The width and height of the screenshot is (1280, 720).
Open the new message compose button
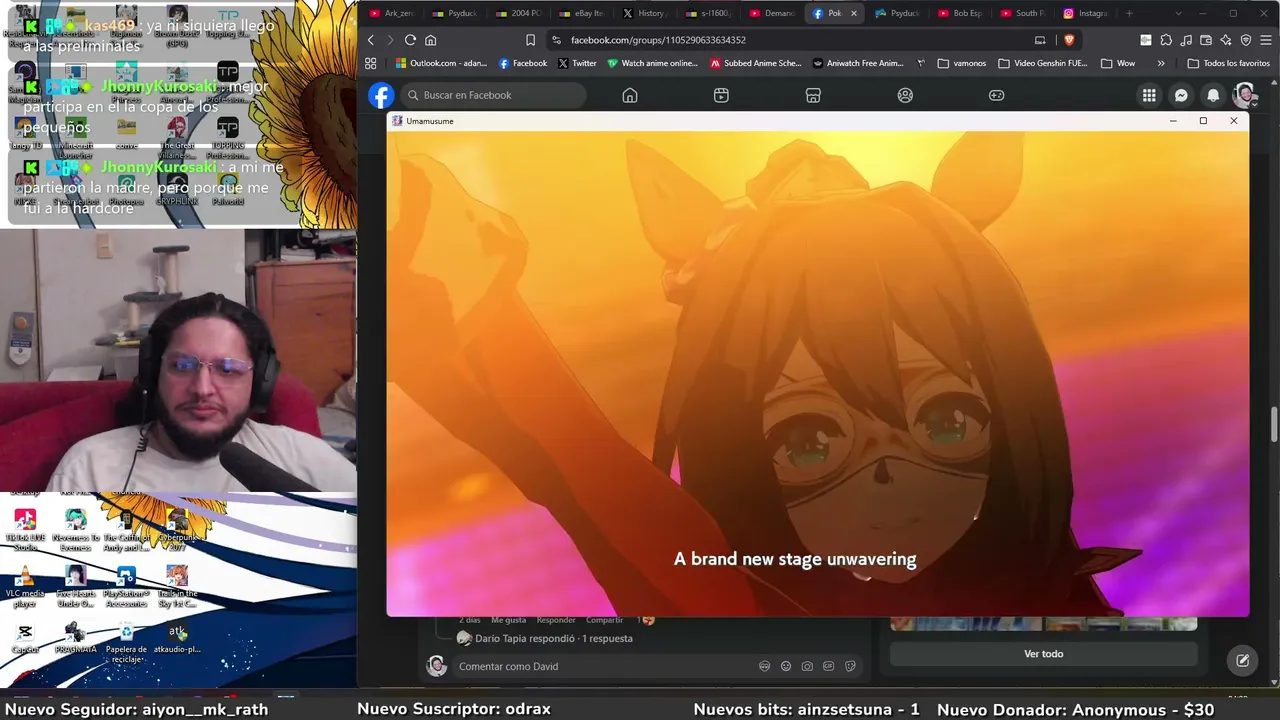1242,660
